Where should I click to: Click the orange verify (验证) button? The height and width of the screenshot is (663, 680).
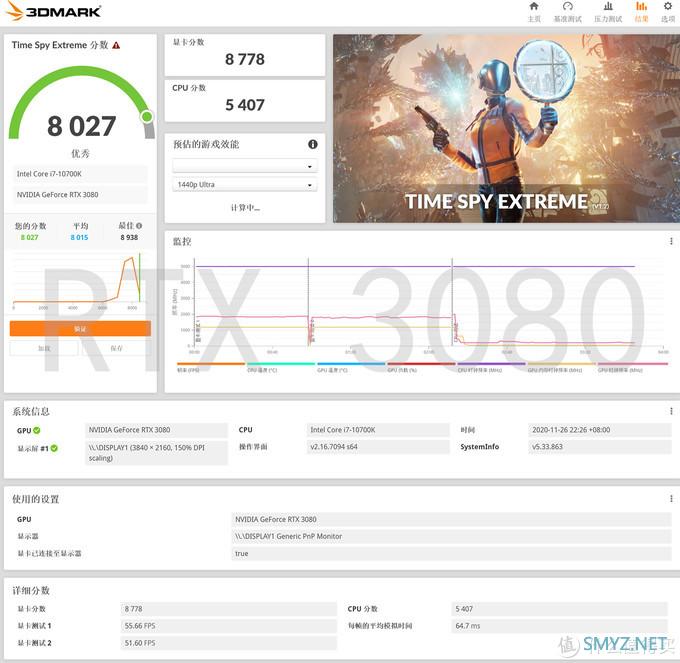[x=80, y=329]
